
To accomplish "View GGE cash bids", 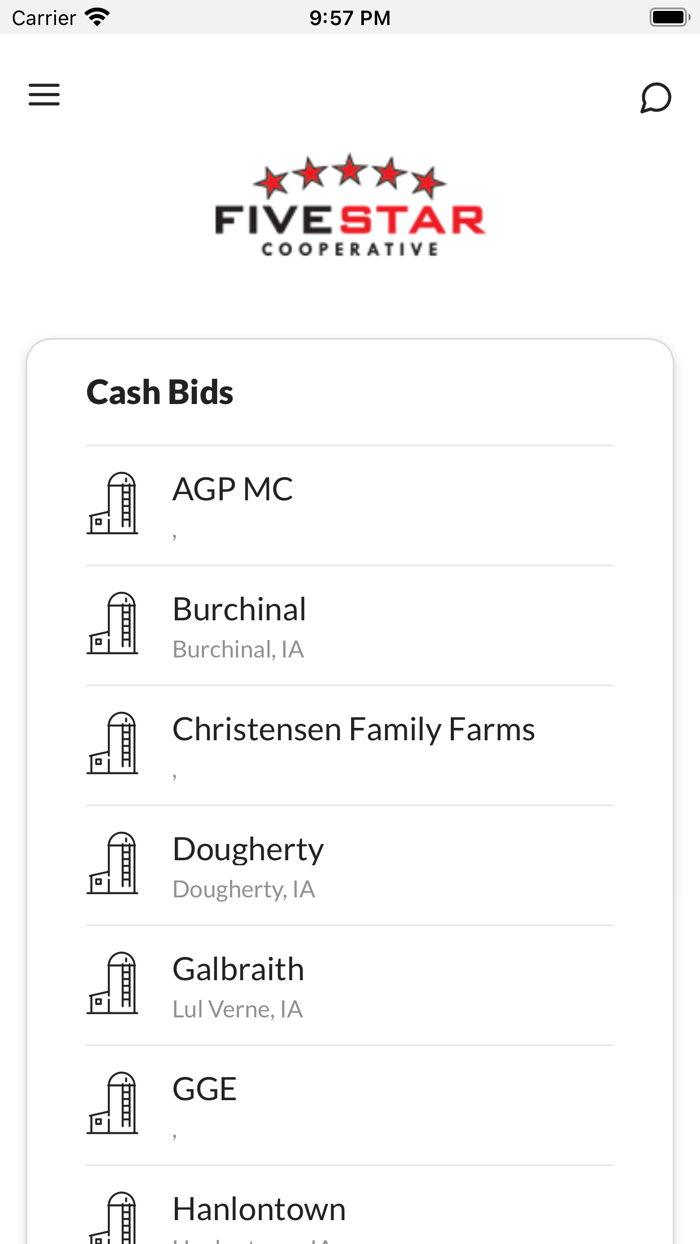I will coord(205,1089).
